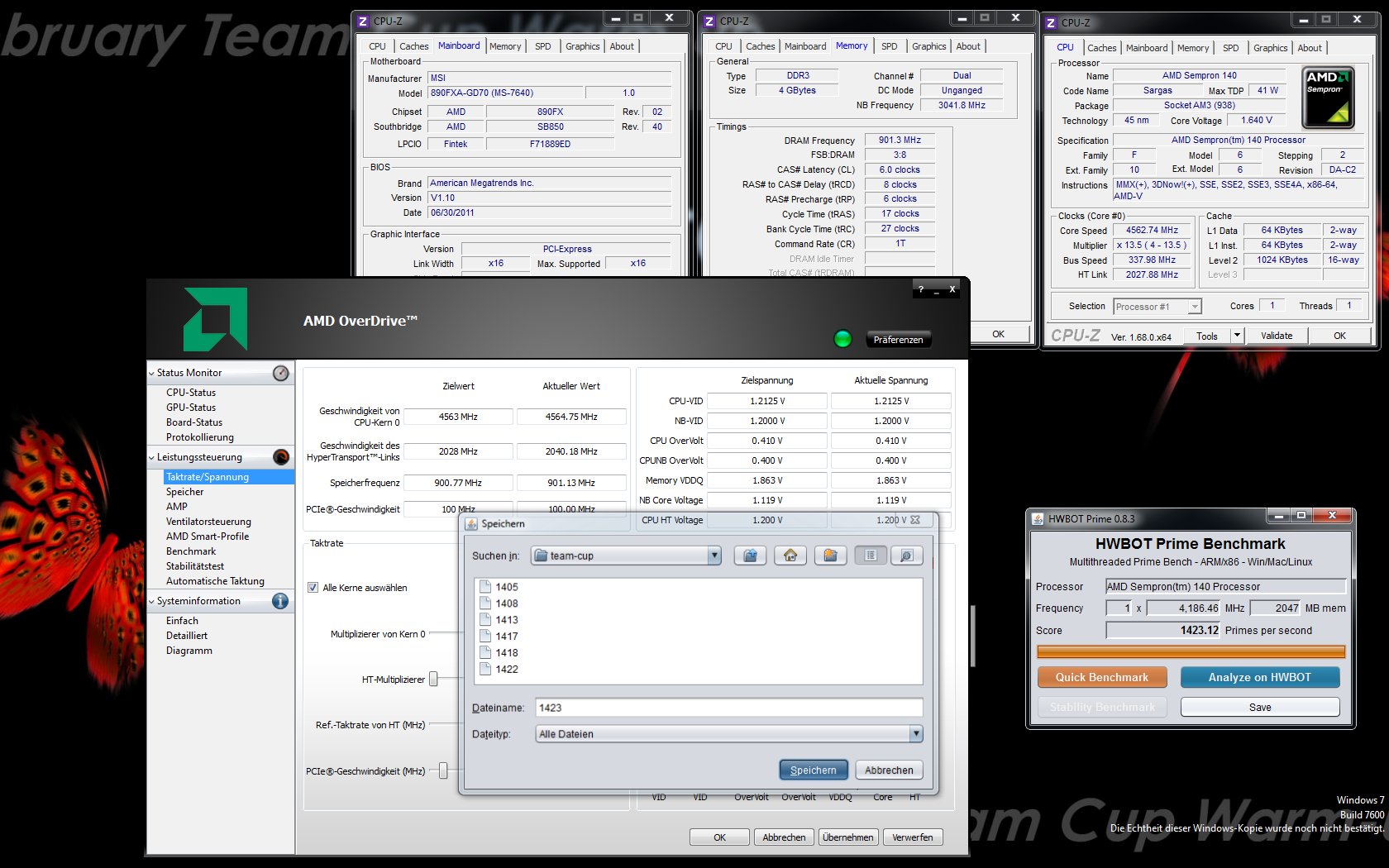Open SPD tab in CPU-Z Mainboard window
Image resolution: width=1389 pixels, height=868 pixels.
click(543, 46)
